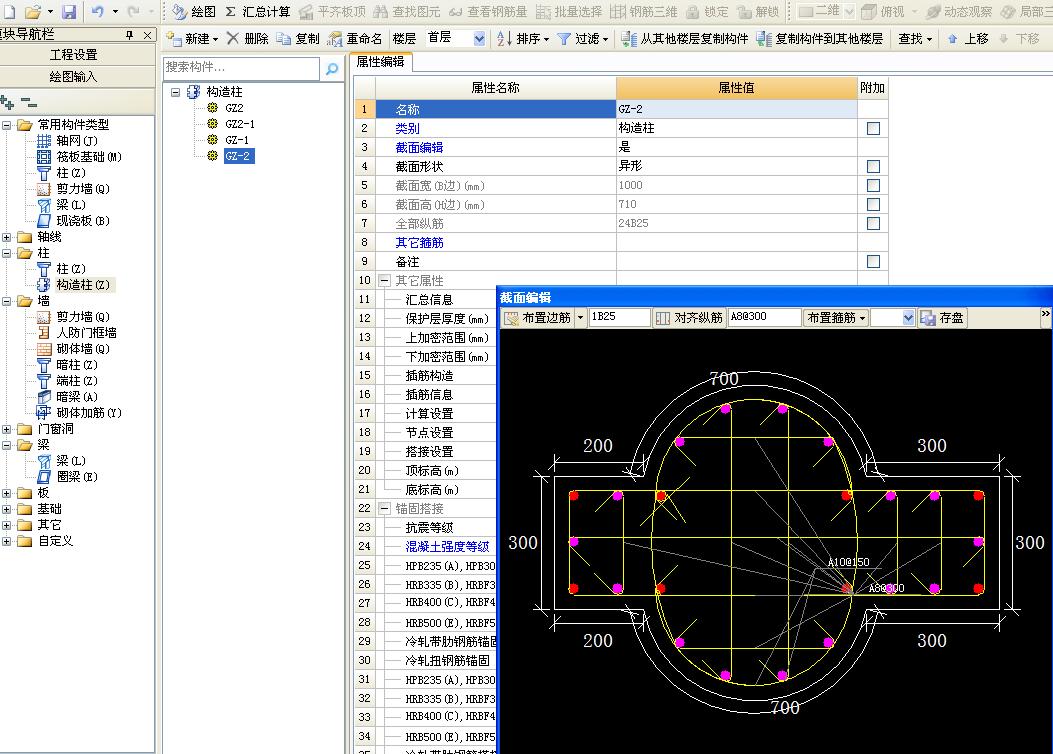Collapse the 其它属性 property group
Screen dimensions: 1053x754
coord(385,281)
